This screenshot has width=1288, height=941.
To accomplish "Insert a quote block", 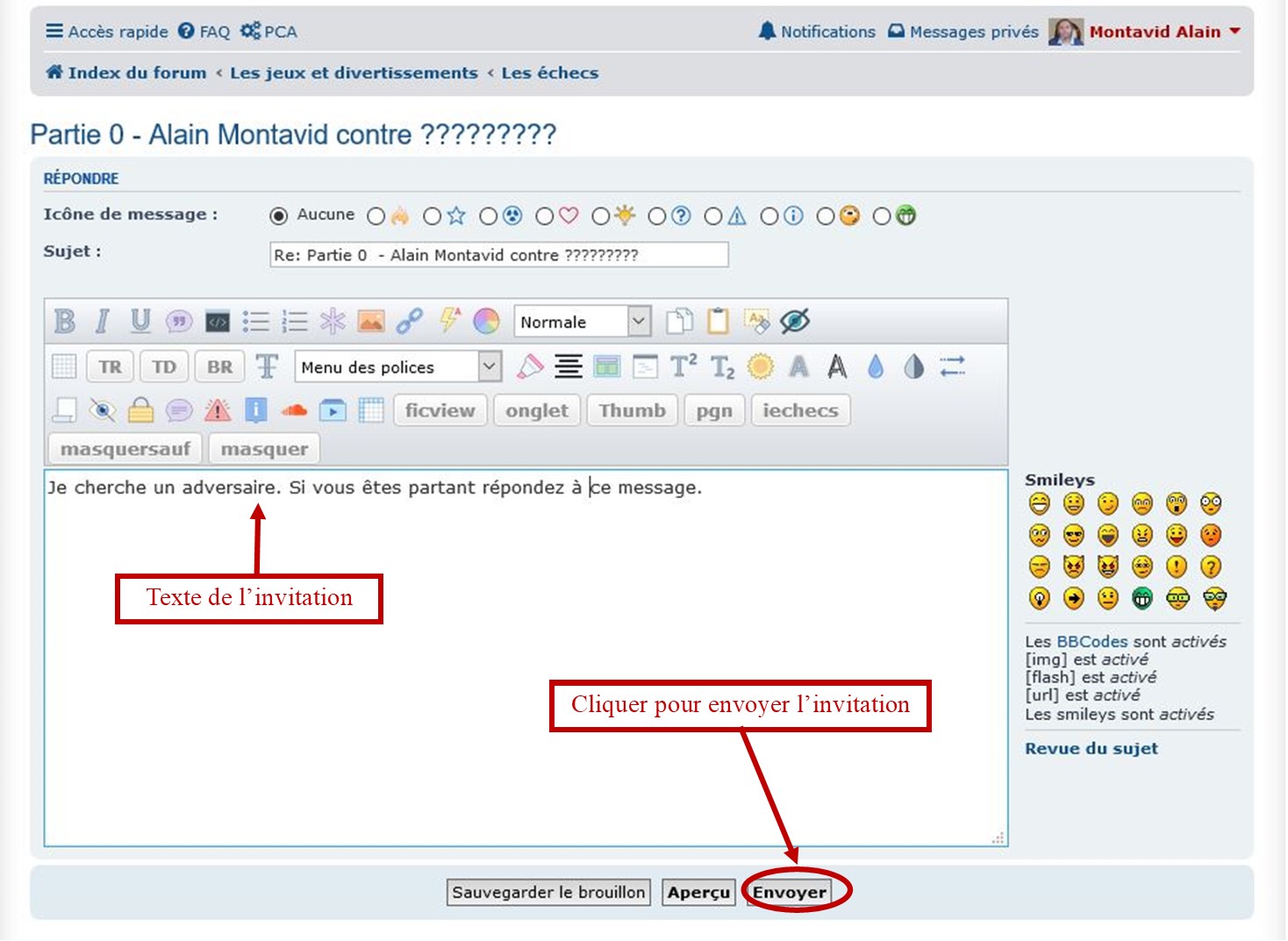I will click(x=179, y=322).
